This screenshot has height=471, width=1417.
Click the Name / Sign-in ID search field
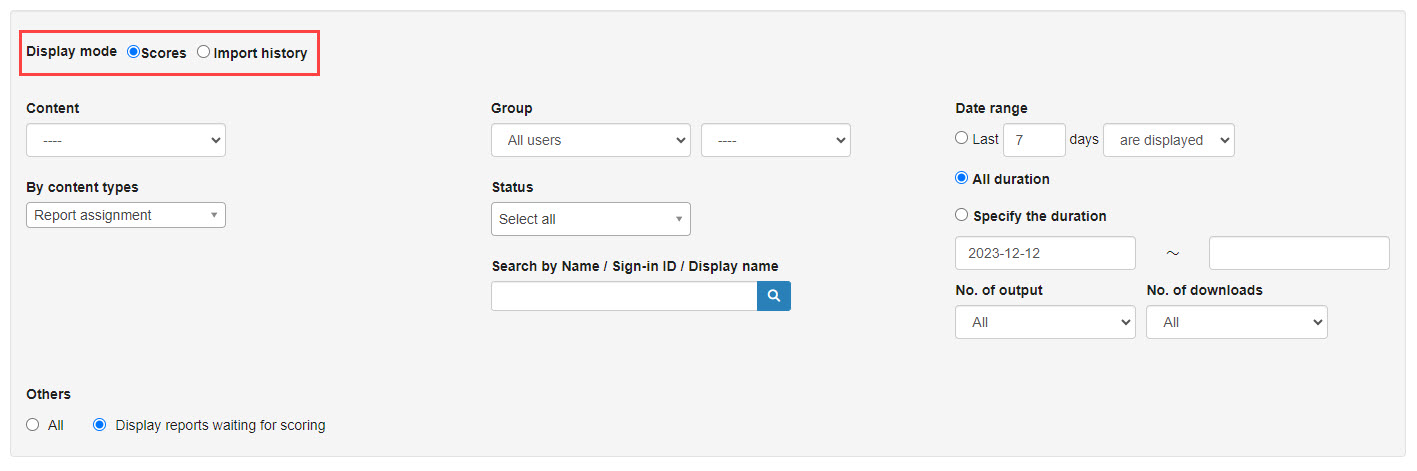[624, 296]
